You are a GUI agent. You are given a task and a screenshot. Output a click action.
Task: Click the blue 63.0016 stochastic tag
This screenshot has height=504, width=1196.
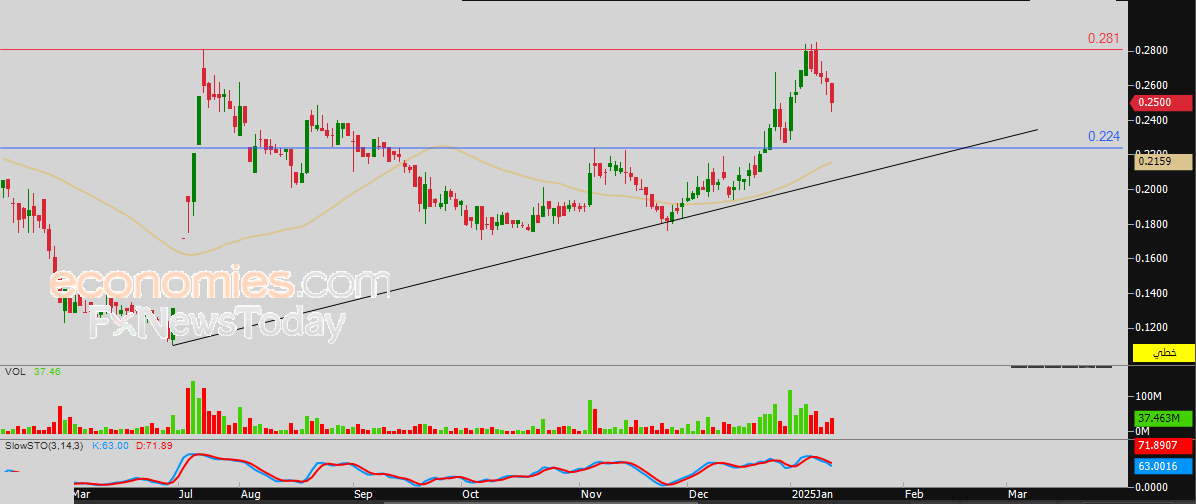(x=1161, y=466)
